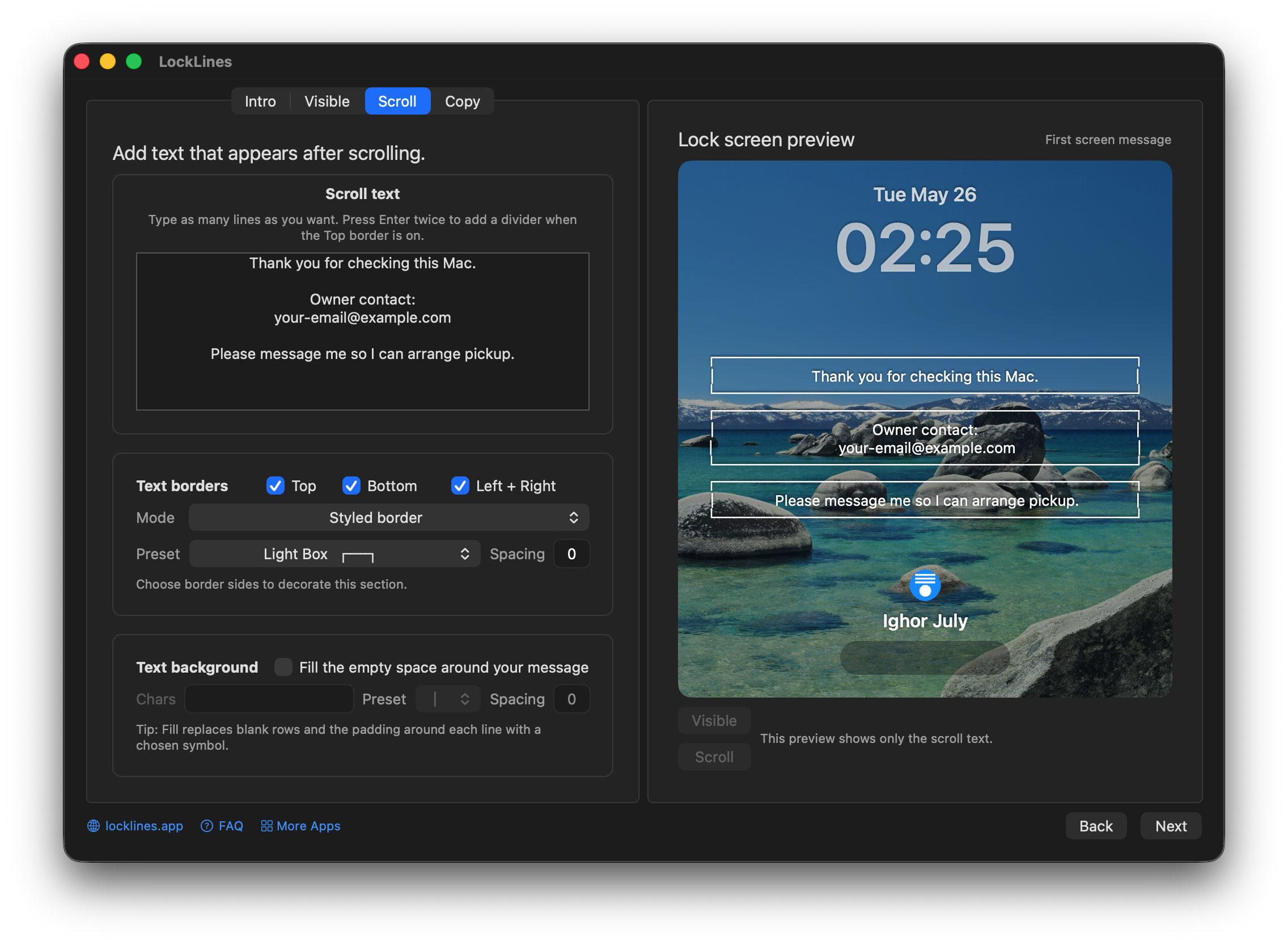The width and height of the screenshot is (1288, 946).
Task: Click the password field in lock preview
Action: coord(925,657)
